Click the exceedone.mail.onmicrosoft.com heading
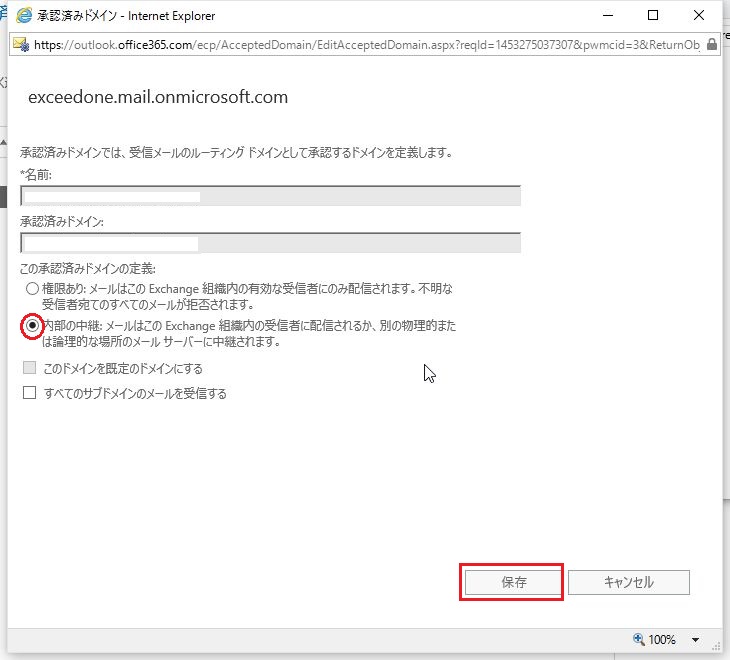The width and height of the screenshot is (730, 660). 158,98
